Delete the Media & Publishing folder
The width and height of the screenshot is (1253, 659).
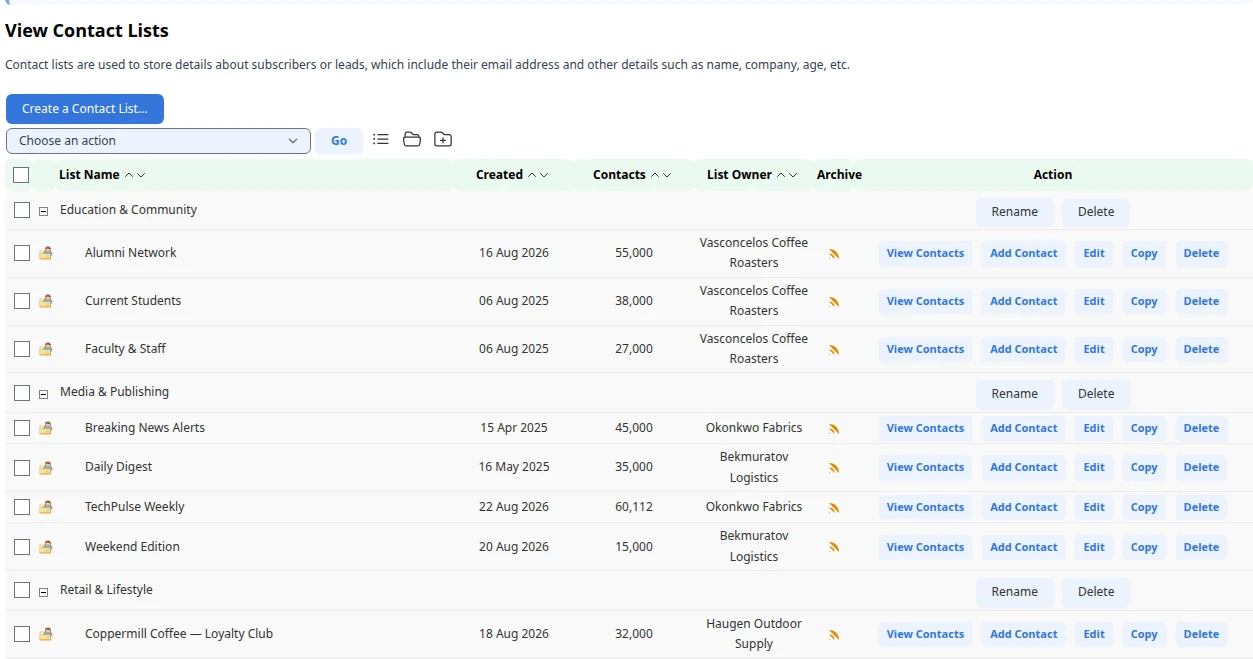[x=1096, y=394]
